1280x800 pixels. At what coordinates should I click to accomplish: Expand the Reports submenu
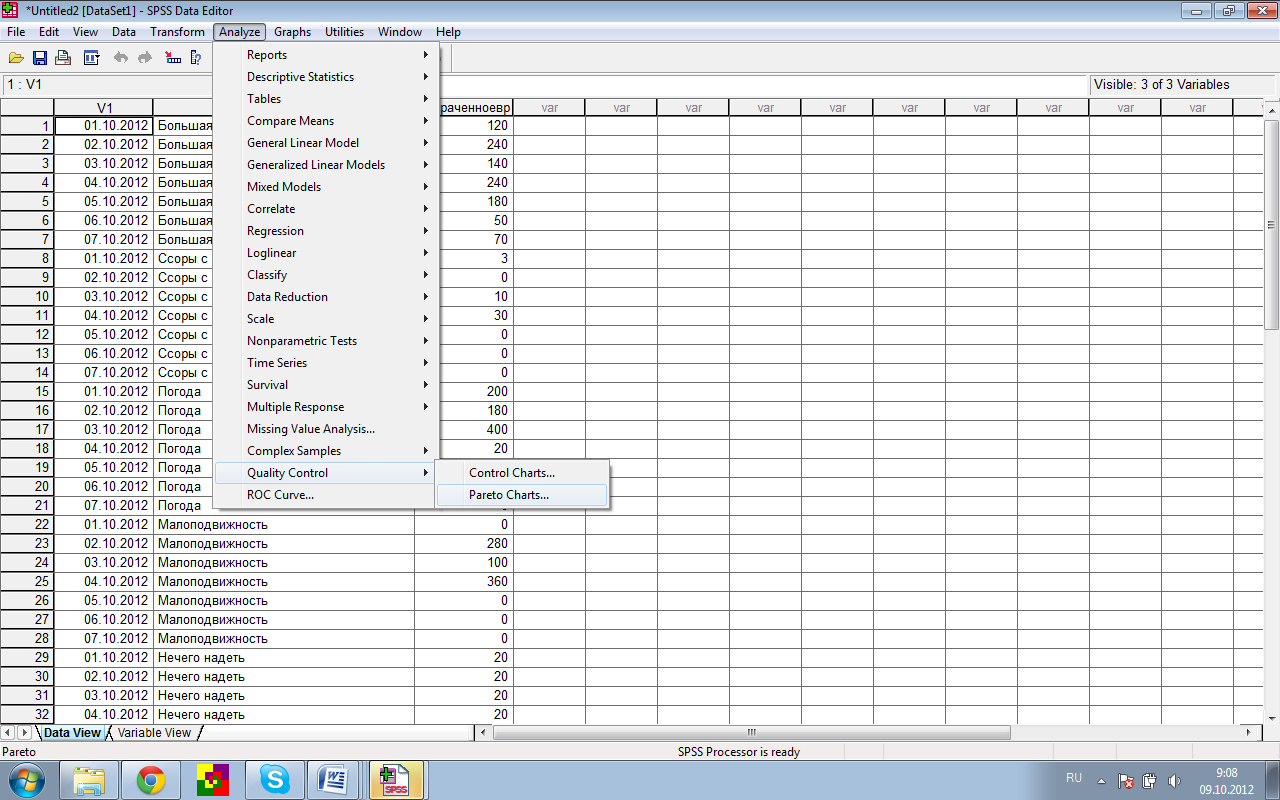[325, 55]
